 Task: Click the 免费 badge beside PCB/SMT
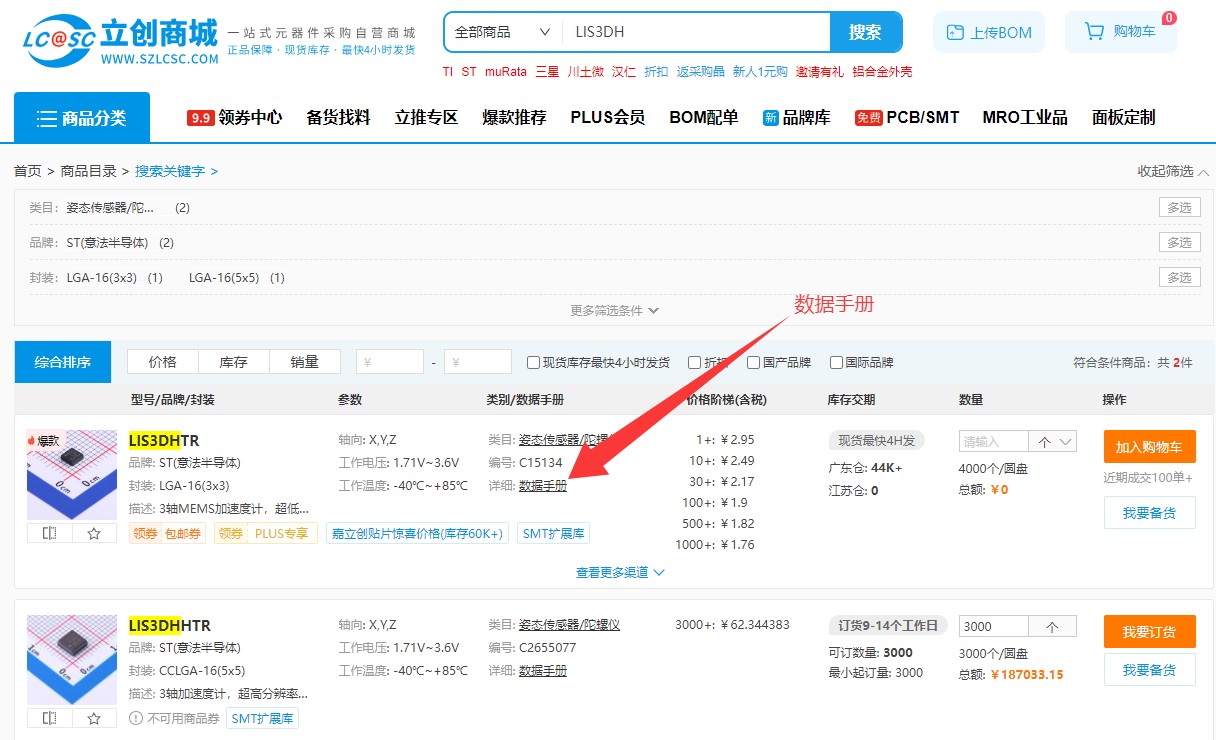pyautogui.click(x=868, y=118)
